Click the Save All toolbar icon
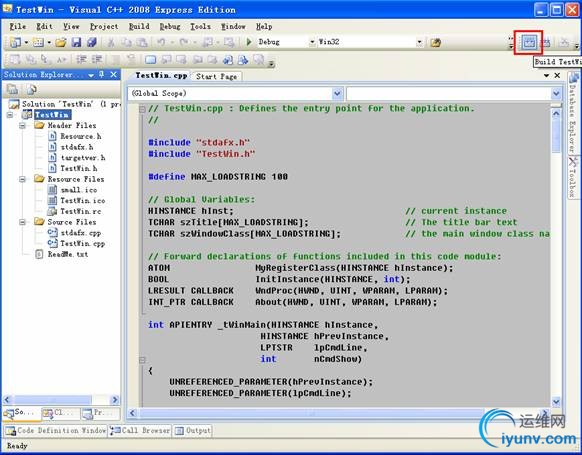The height and width of the screenshot is (455, 582). click(92, 42)
